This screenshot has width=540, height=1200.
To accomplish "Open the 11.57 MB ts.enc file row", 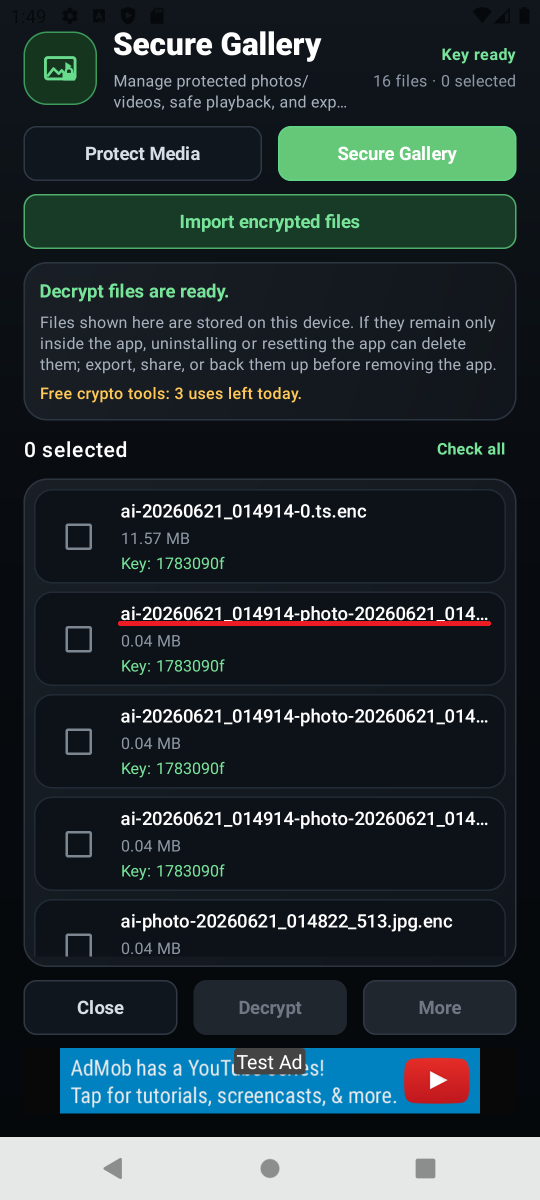I will click(270, 537).
